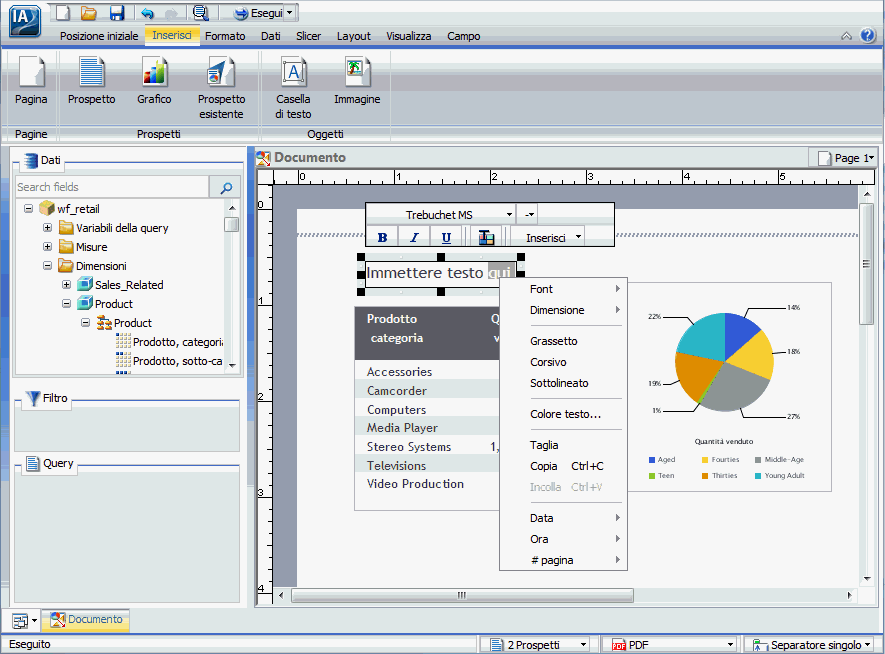The width and height of the screenshot is (885, 654).
Task: Open the Ora submenu
Action: [564, 539]
